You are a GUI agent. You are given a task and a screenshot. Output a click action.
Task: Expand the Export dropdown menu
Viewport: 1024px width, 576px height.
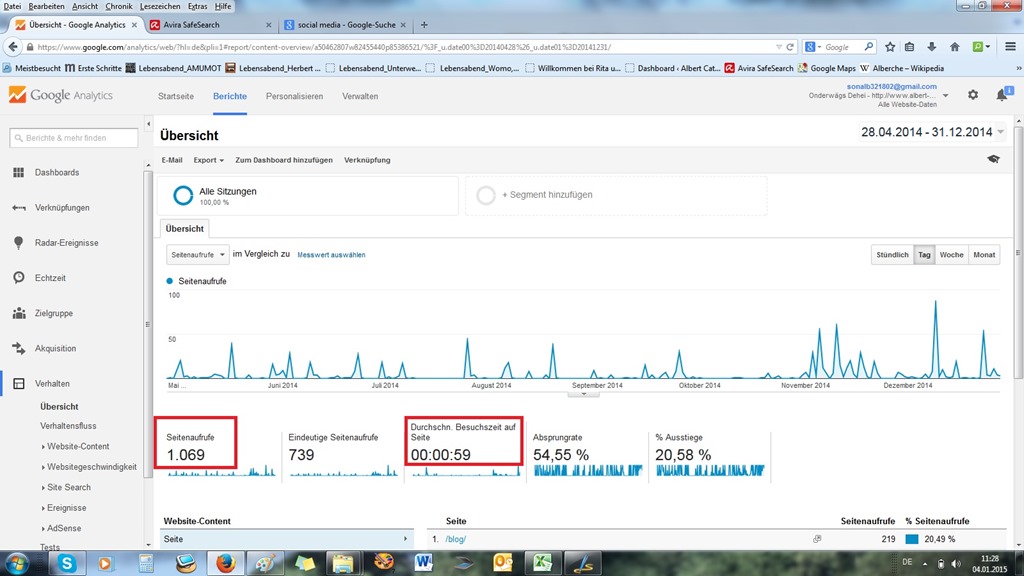208,160
